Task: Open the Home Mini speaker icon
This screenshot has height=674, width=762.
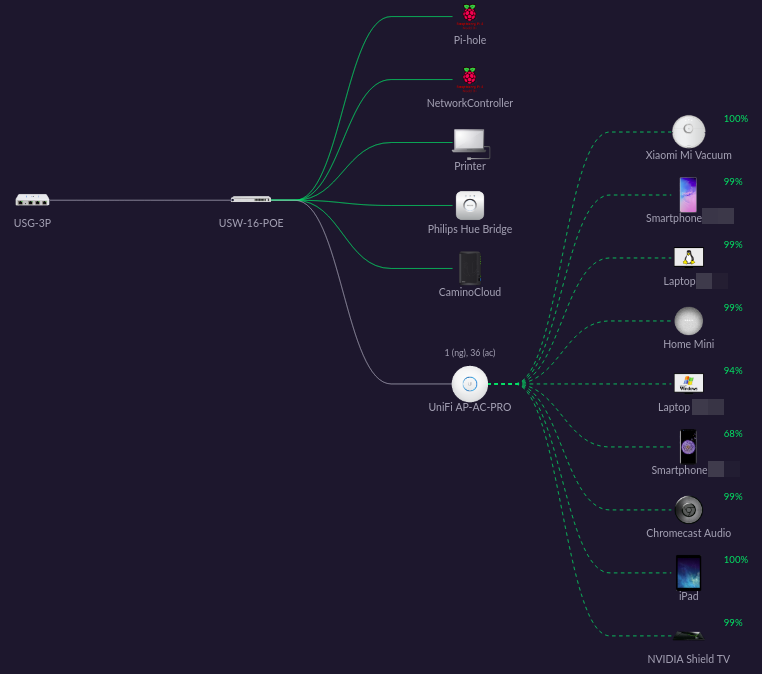Action: (688, 321)
